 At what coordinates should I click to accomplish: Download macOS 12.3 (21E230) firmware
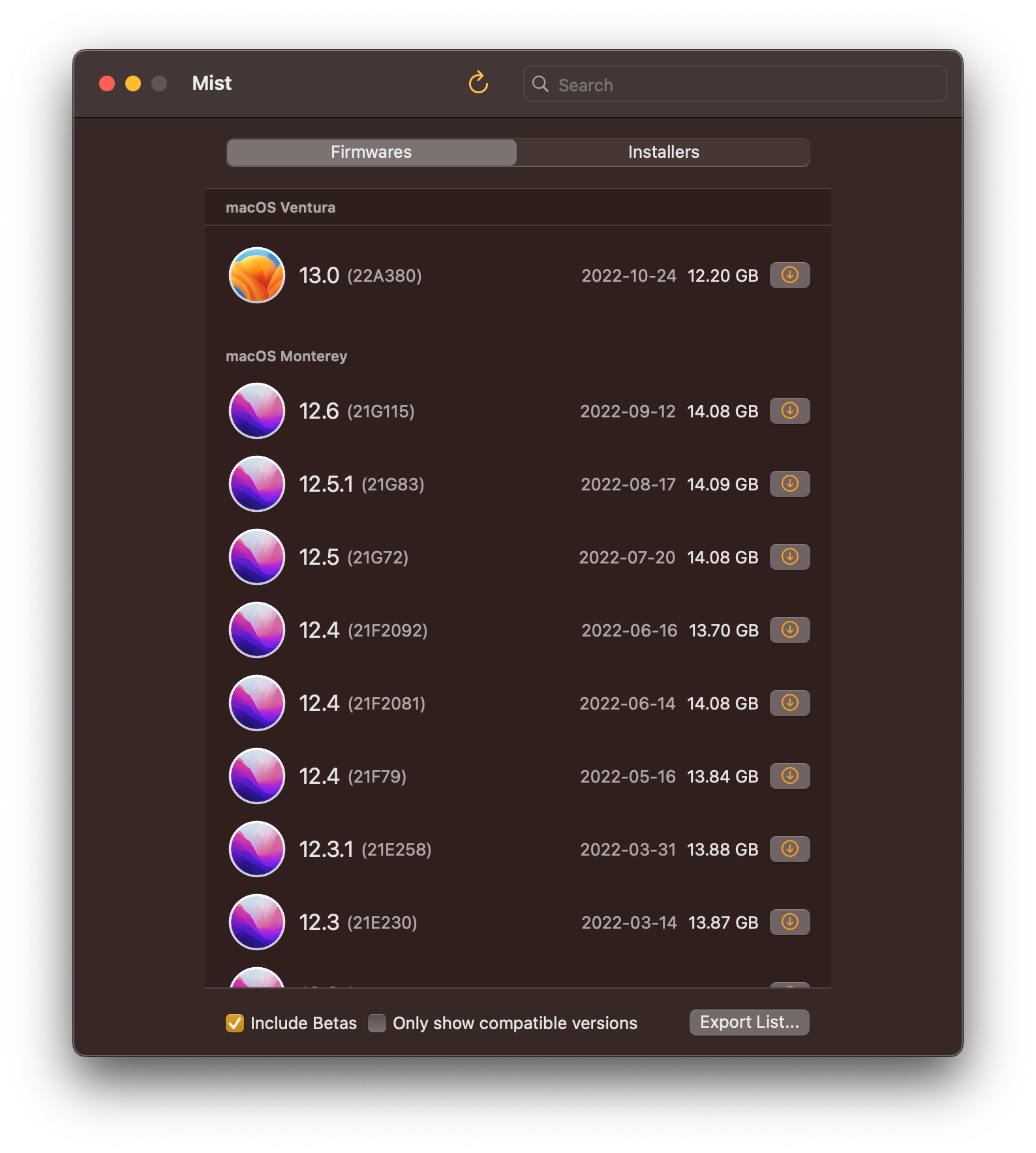pos(789,922)
